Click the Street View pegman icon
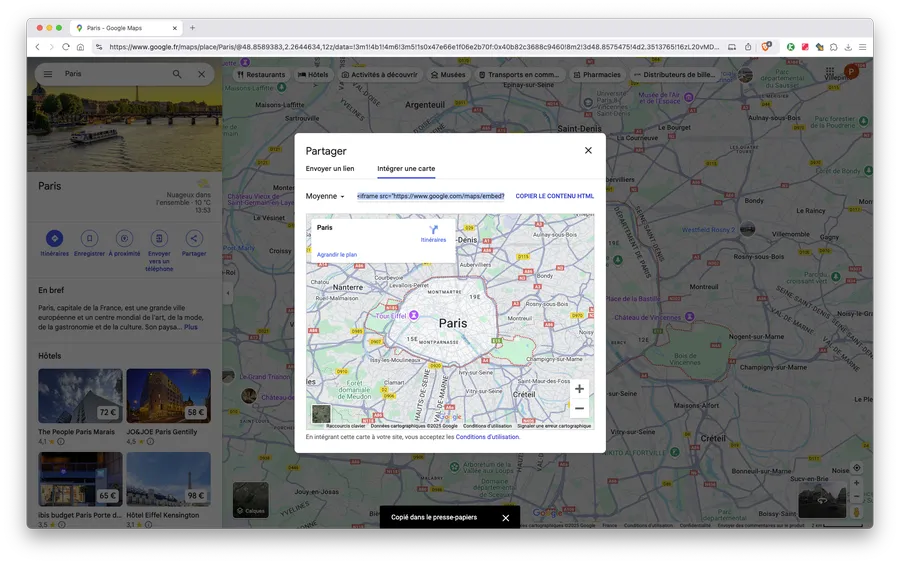Viewport: 900px width, 564px height. [x=856, y=512]
